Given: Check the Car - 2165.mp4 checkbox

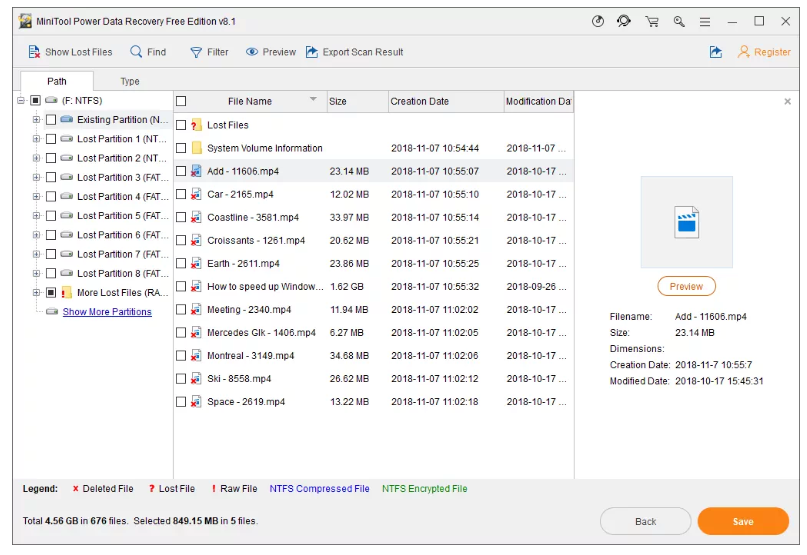Looking at the screenshot, I should pyautogui.click(x=181, y=194).
